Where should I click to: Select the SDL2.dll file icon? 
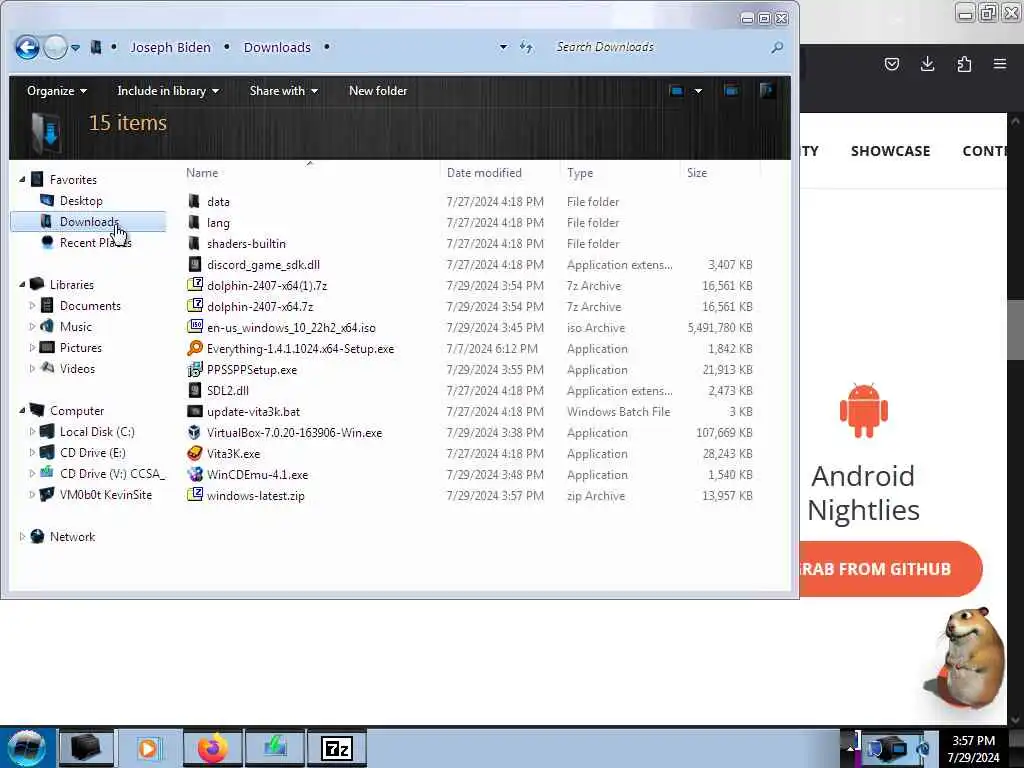(195, 390)
